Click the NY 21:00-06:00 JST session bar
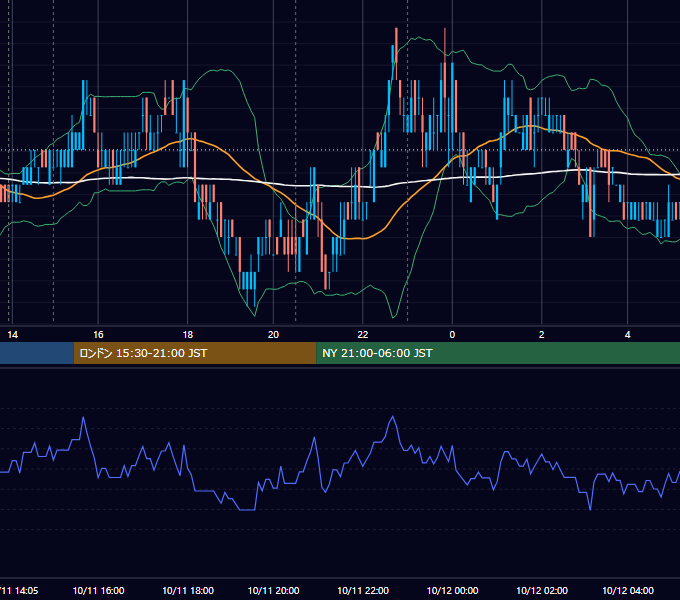This screenshot has width=680, height=600. click(x=498, y=353)
